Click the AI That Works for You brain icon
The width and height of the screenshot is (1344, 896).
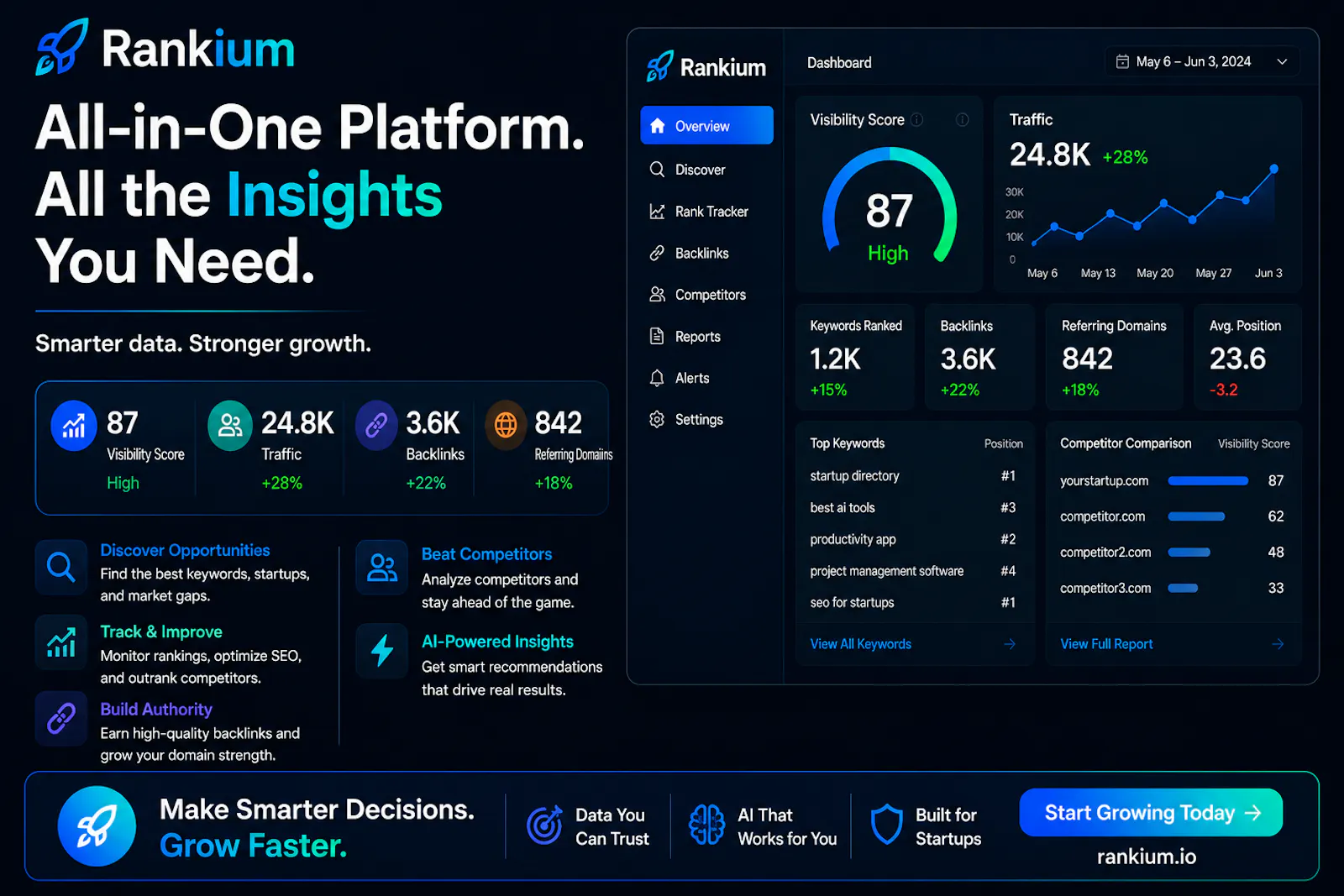pos(706,825)
